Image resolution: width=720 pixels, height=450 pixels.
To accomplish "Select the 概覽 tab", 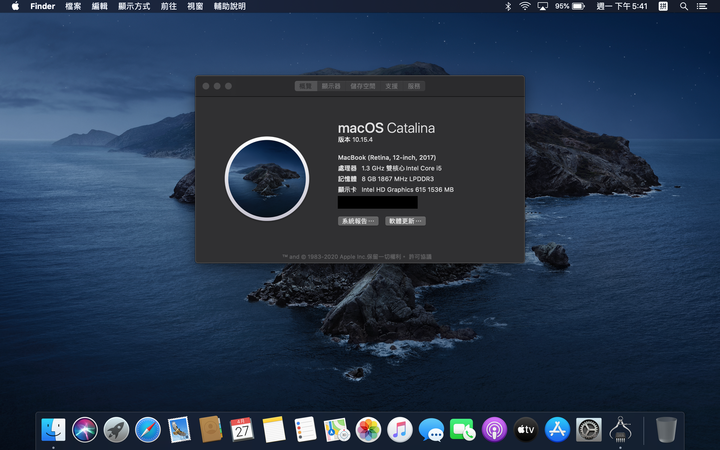I will point(306,86).
